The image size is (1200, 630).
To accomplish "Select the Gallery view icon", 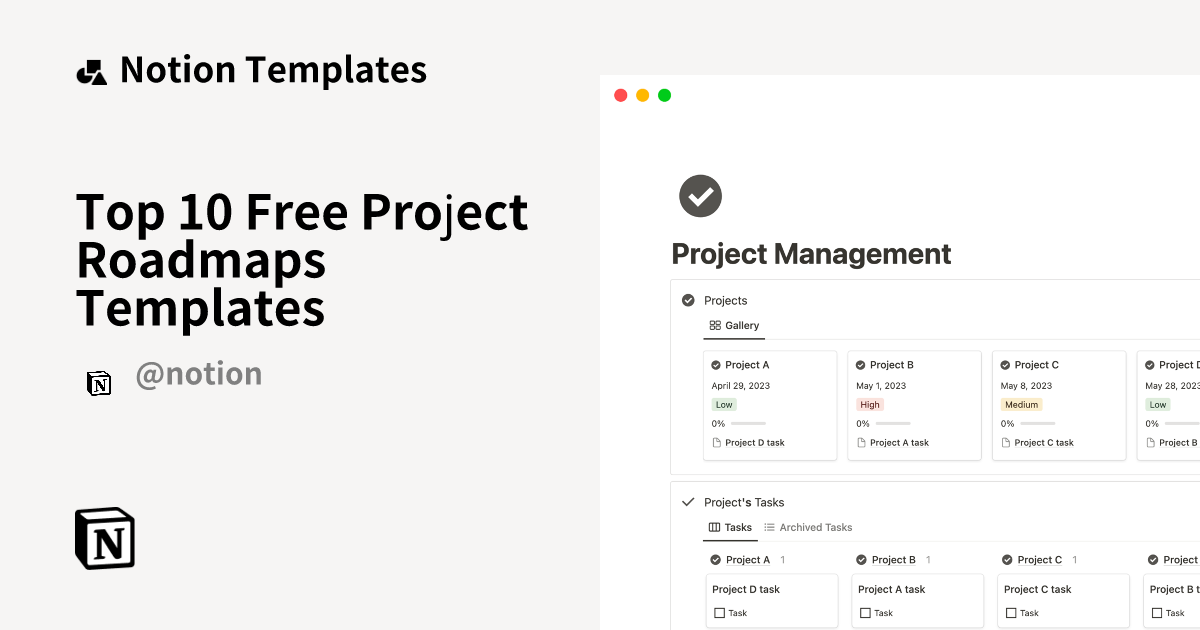I will (x=715, y=325).
